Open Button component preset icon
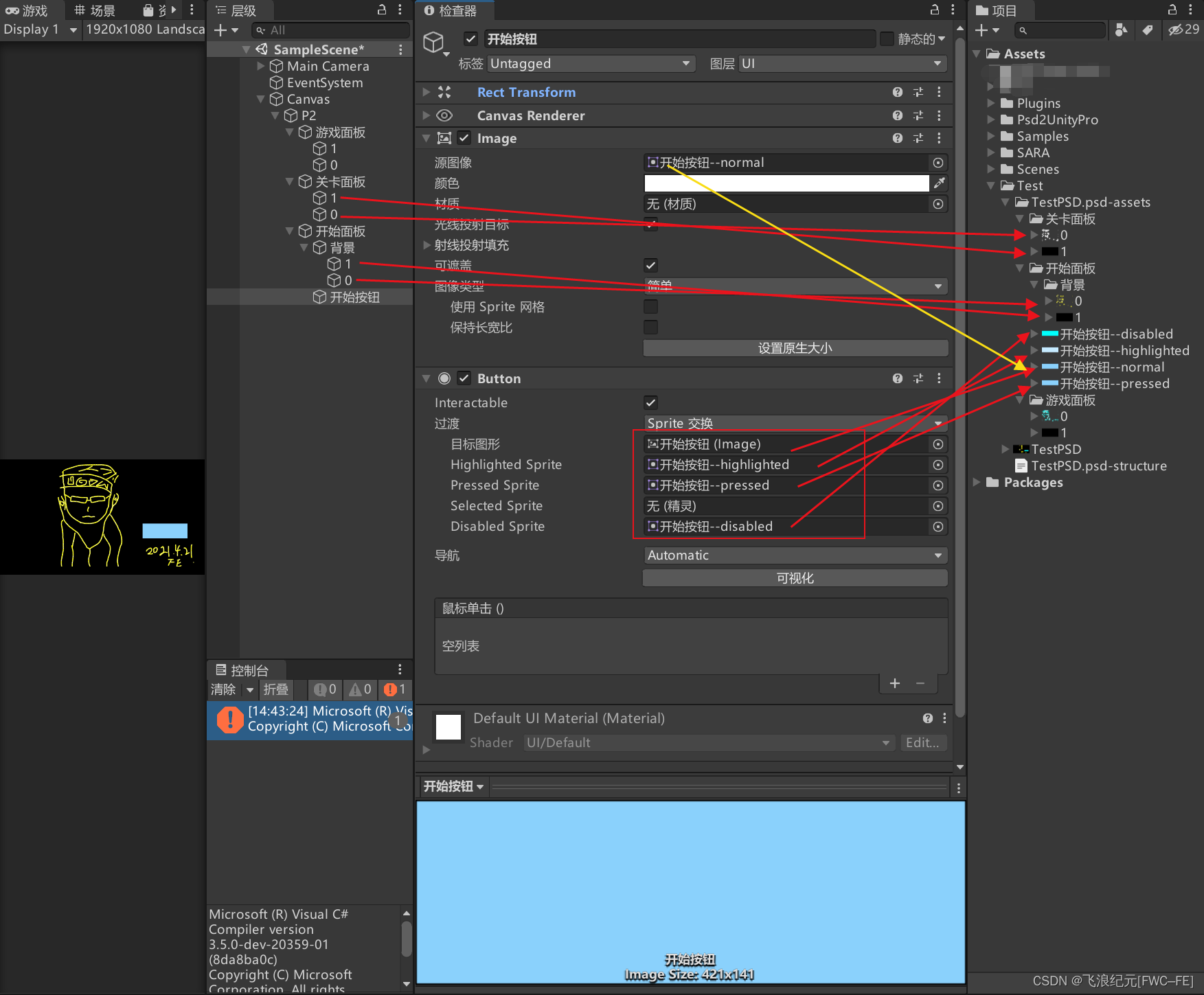1204x995 pixels. (918, 378)
